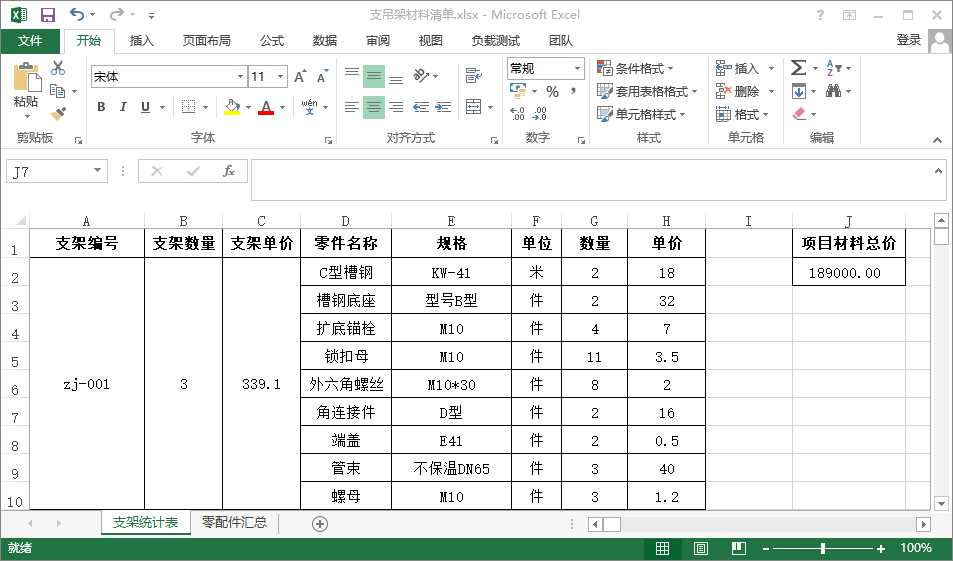Click the Undo arrow in the quick toolbar

tap(78, 15)
